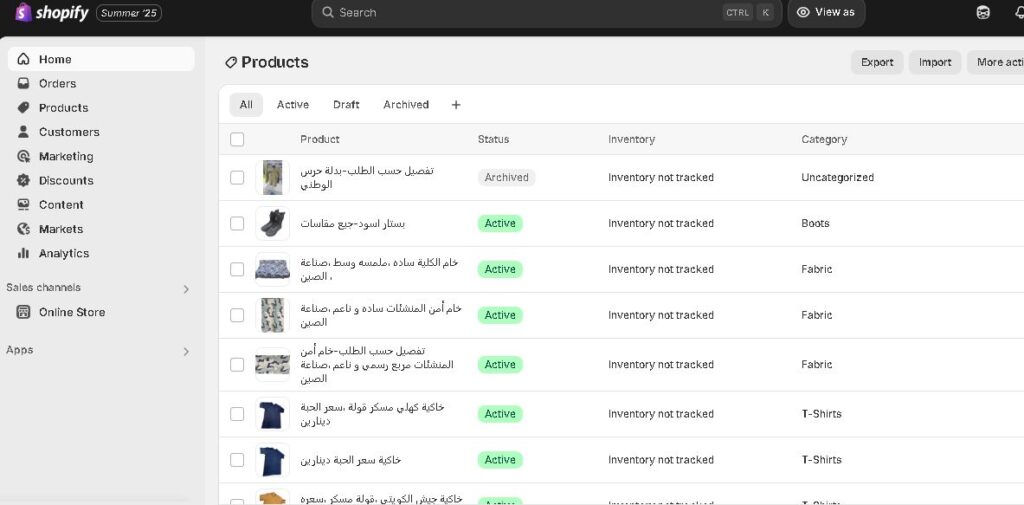Click the Archived status badge
The width and height of the screenshot is (1024, 505).
pyautogui.click(x=506, y=178)
